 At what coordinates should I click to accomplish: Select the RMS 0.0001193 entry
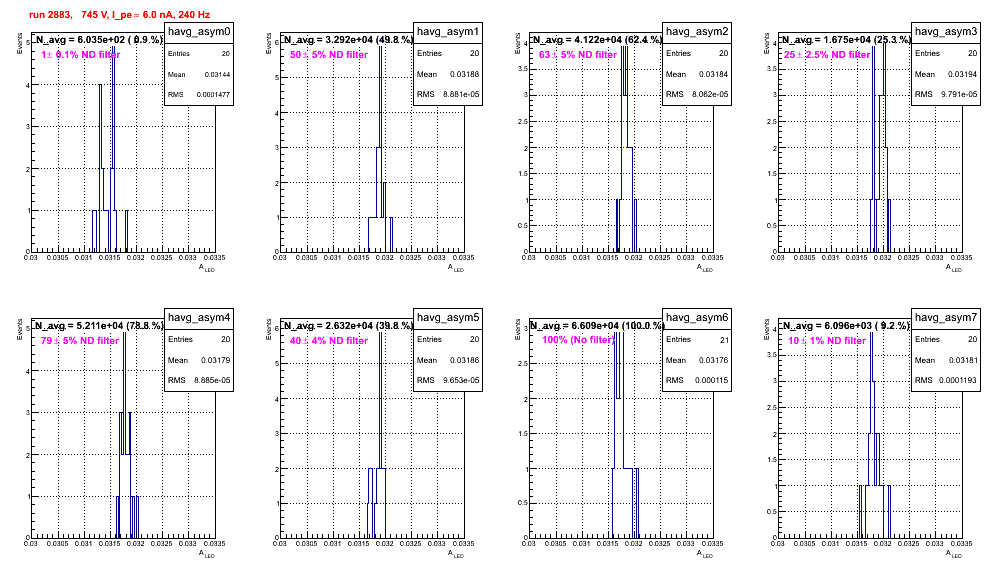[x=946, y=381]
